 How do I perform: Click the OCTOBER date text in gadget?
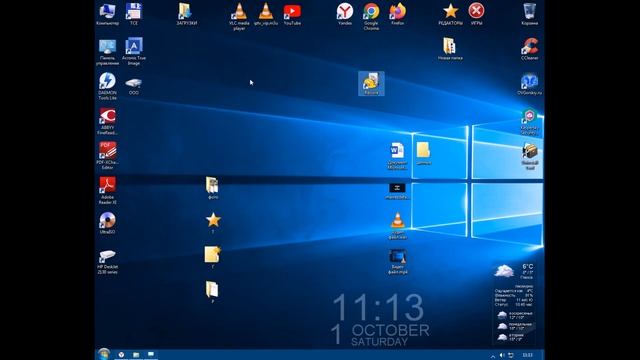[x=390, y=330]
